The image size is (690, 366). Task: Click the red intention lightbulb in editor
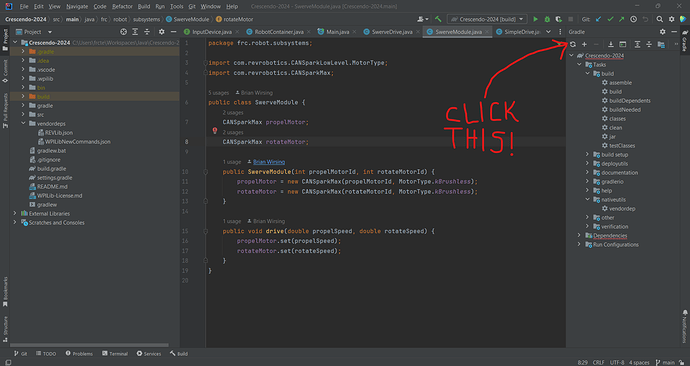[215, 131]
